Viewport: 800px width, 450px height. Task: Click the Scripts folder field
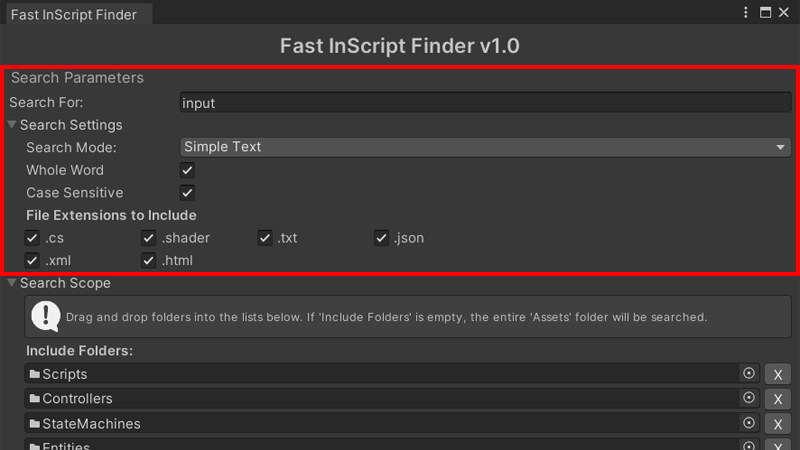392,373
